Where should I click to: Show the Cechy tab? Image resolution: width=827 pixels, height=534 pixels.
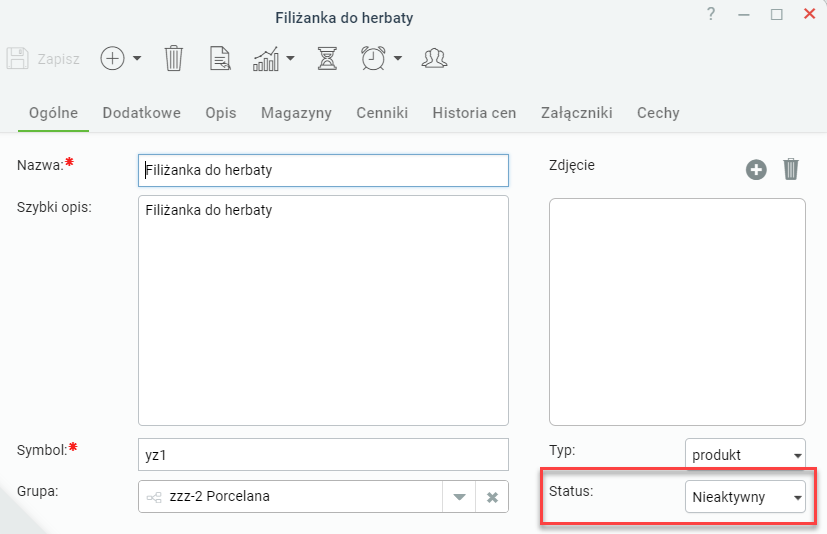coord(658,113)
